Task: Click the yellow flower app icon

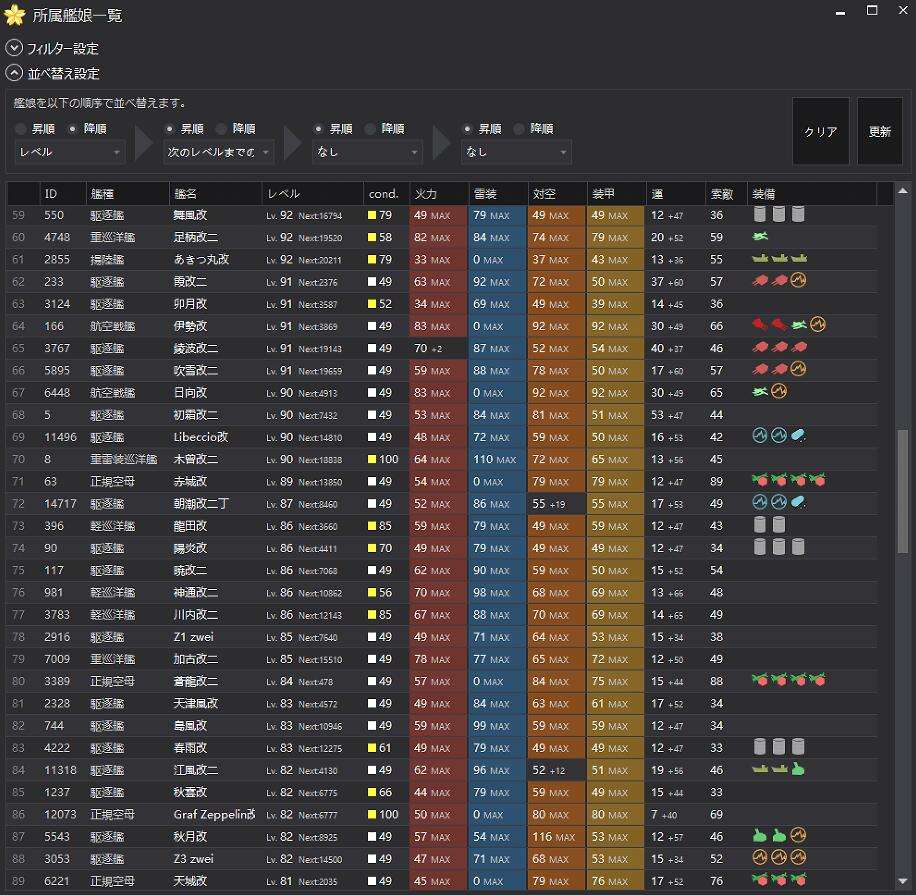Action: (15, 15)
